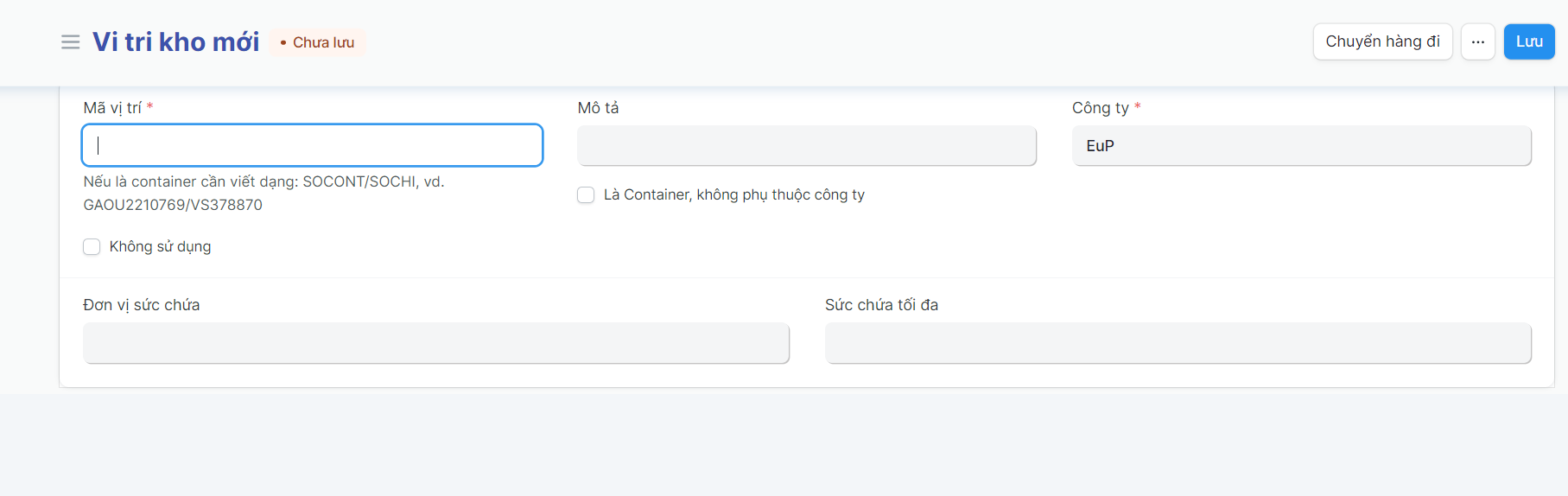Click the Sức chứa tối đa label
Screen dimensions: 1568x496
[x=881, y=305]
